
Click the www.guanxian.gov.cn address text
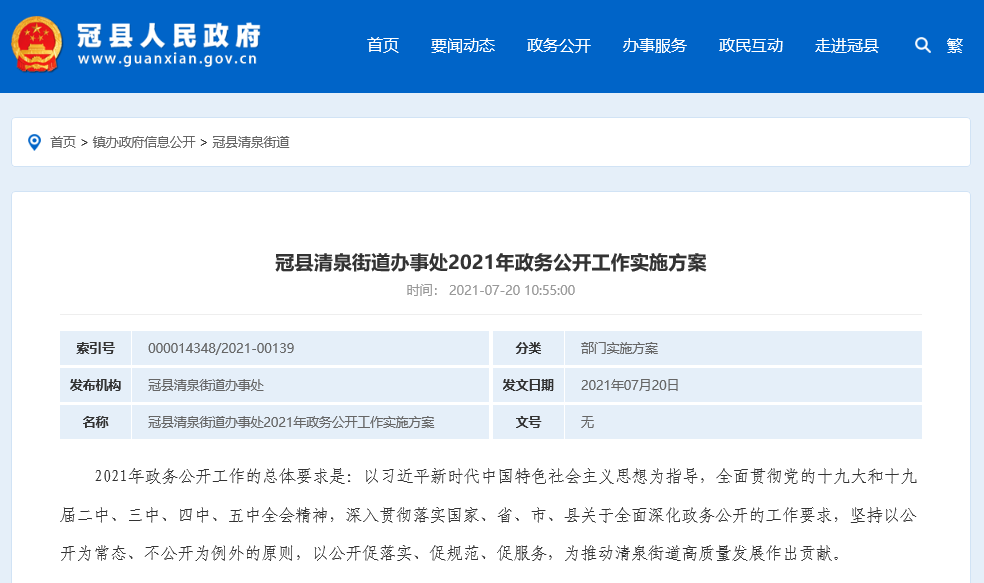click(x=168, y=59)
